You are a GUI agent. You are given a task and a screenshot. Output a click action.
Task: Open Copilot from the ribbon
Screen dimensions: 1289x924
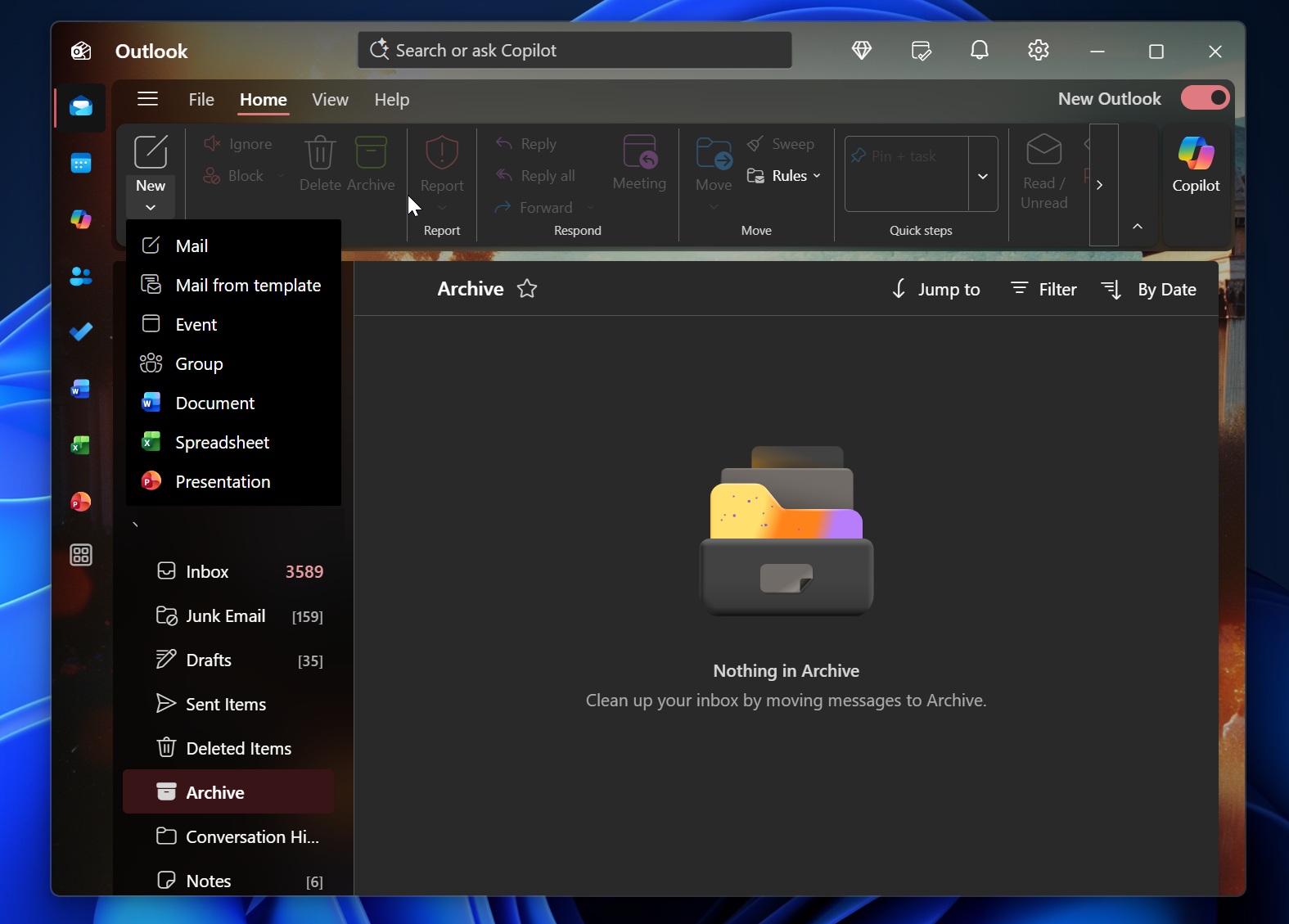[1197, 164]
